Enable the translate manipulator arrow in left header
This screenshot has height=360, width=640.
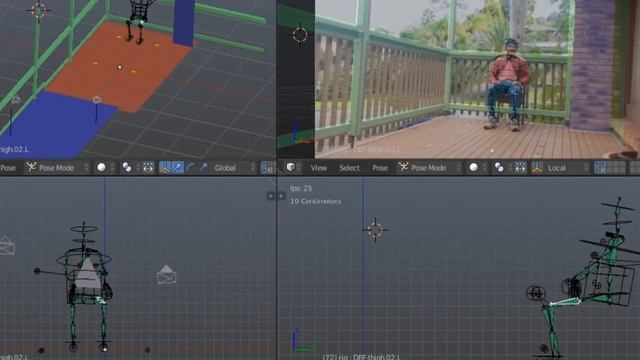(x=178, y=168)
